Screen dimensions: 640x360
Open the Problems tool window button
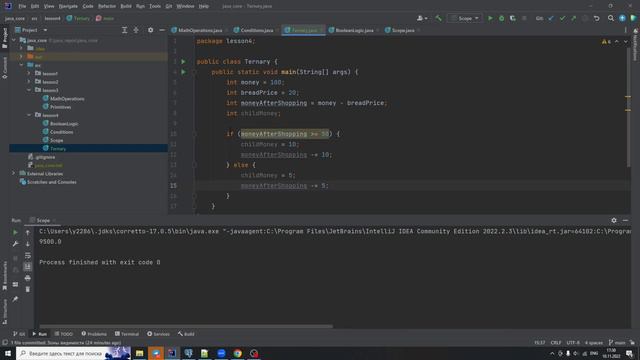coord(94,334)
